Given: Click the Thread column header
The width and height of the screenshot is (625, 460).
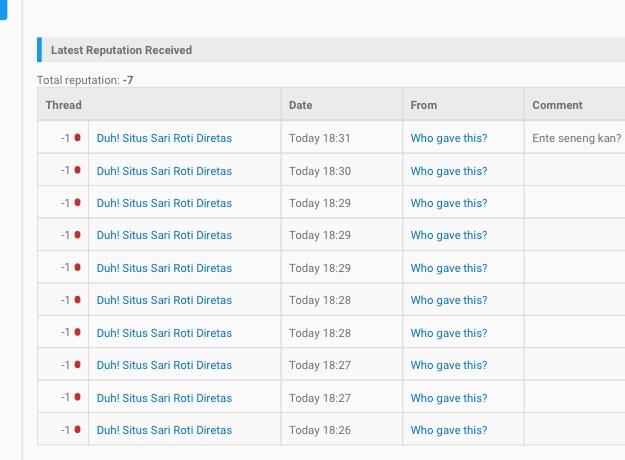Looking at the screenshot, I should (63, 105).
